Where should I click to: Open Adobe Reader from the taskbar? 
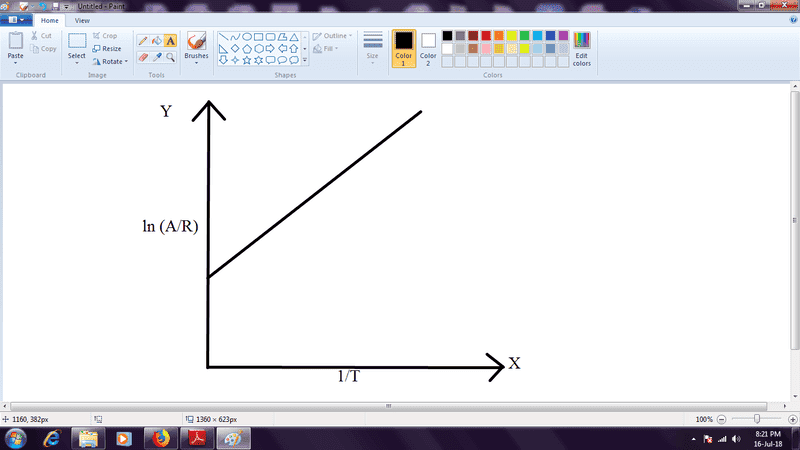click(x=197, y=439)
